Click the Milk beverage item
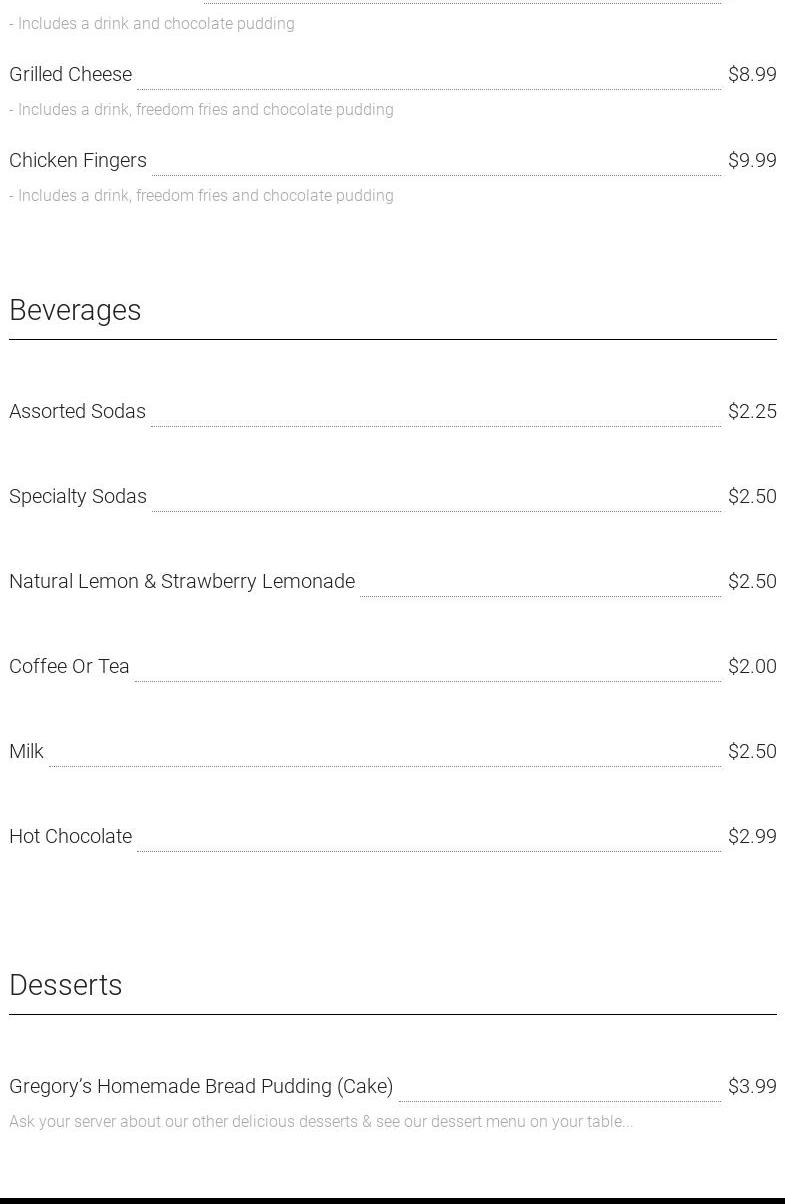The width and height of the screenshot is (785, 1204). click(x=26, y=751)
